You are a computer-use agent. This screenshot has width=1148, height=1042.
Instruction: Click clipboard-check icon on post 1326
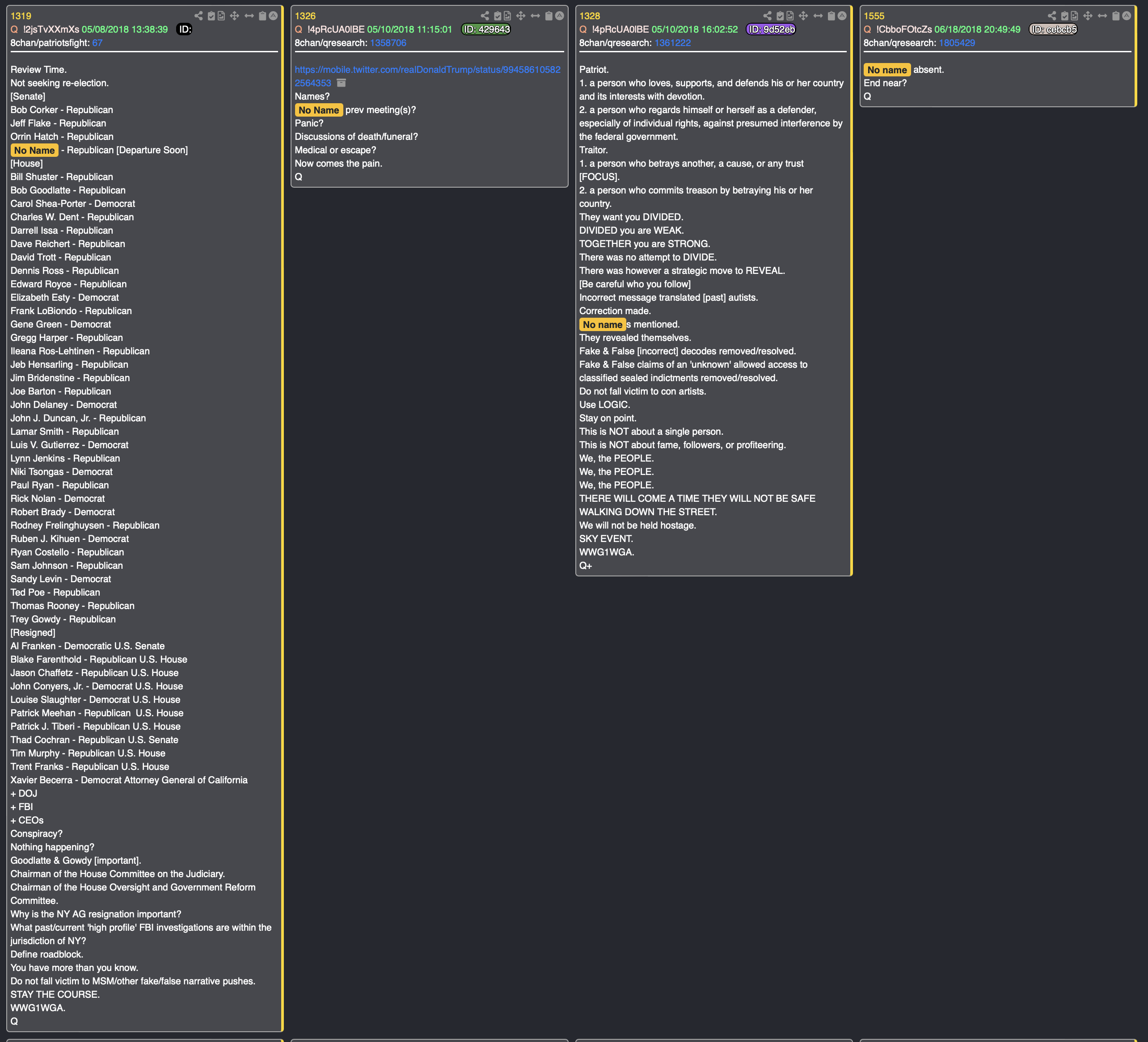click(x=498, y=16)
